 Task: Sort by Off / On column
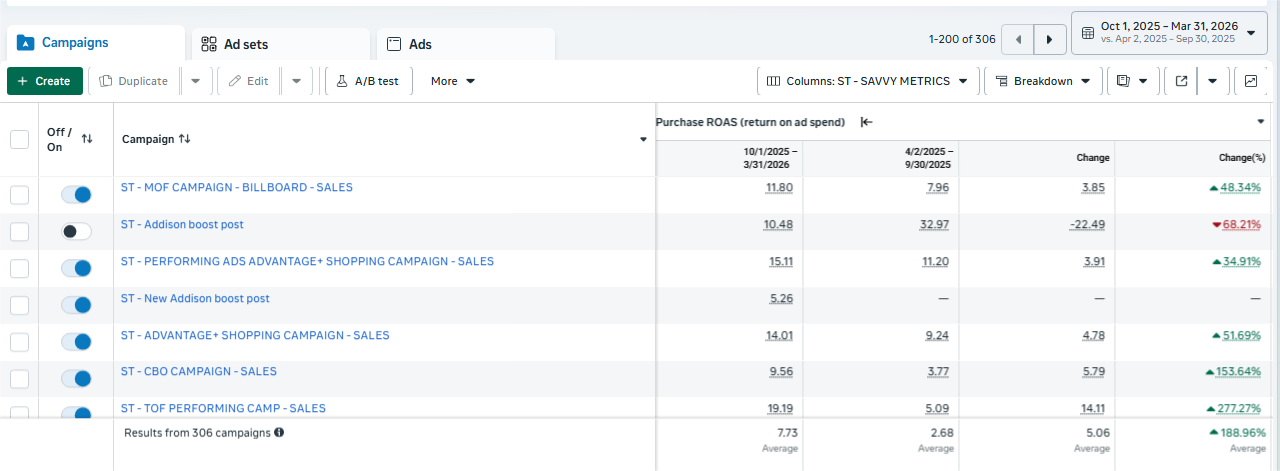click(86, 139)
